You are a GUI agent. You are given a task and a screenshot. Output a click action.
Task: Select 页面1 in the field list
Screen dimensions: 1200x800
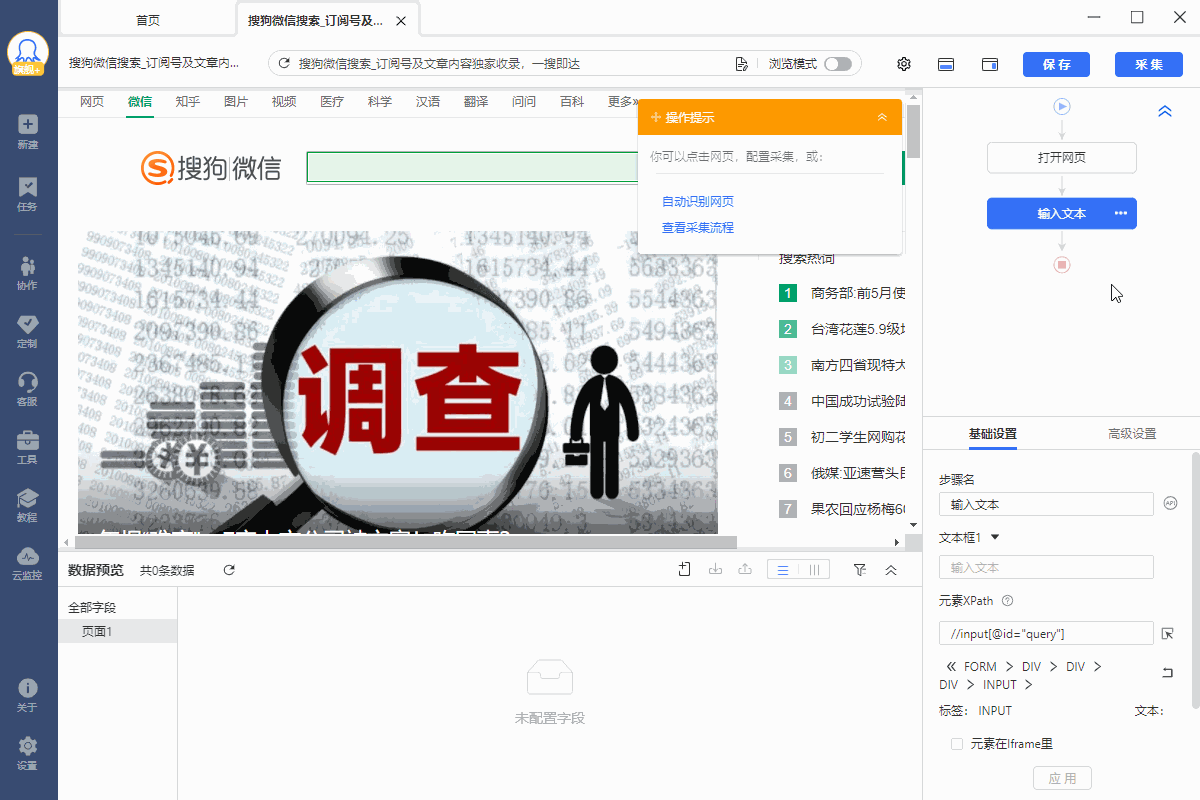pyautogui.click(x=118, y=631)
